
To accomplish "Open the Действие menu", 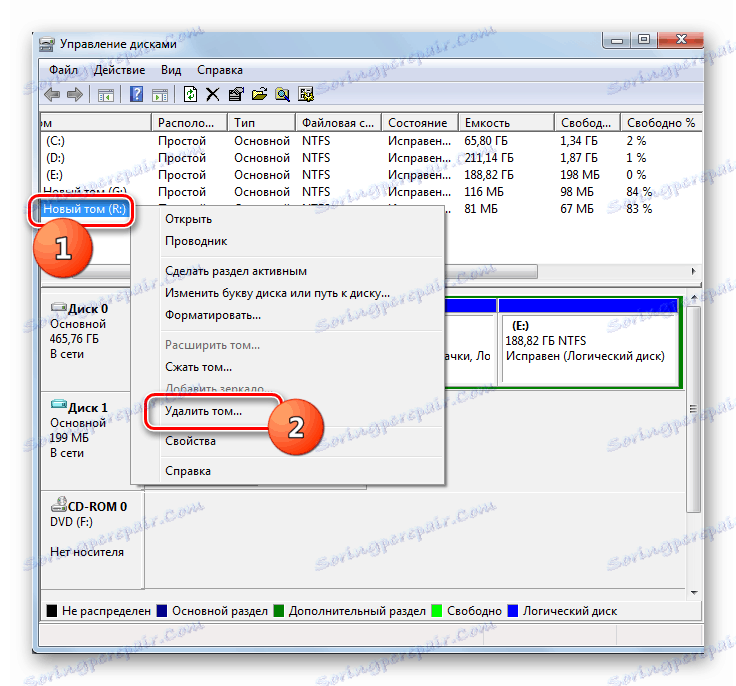I will click(119, 70).
